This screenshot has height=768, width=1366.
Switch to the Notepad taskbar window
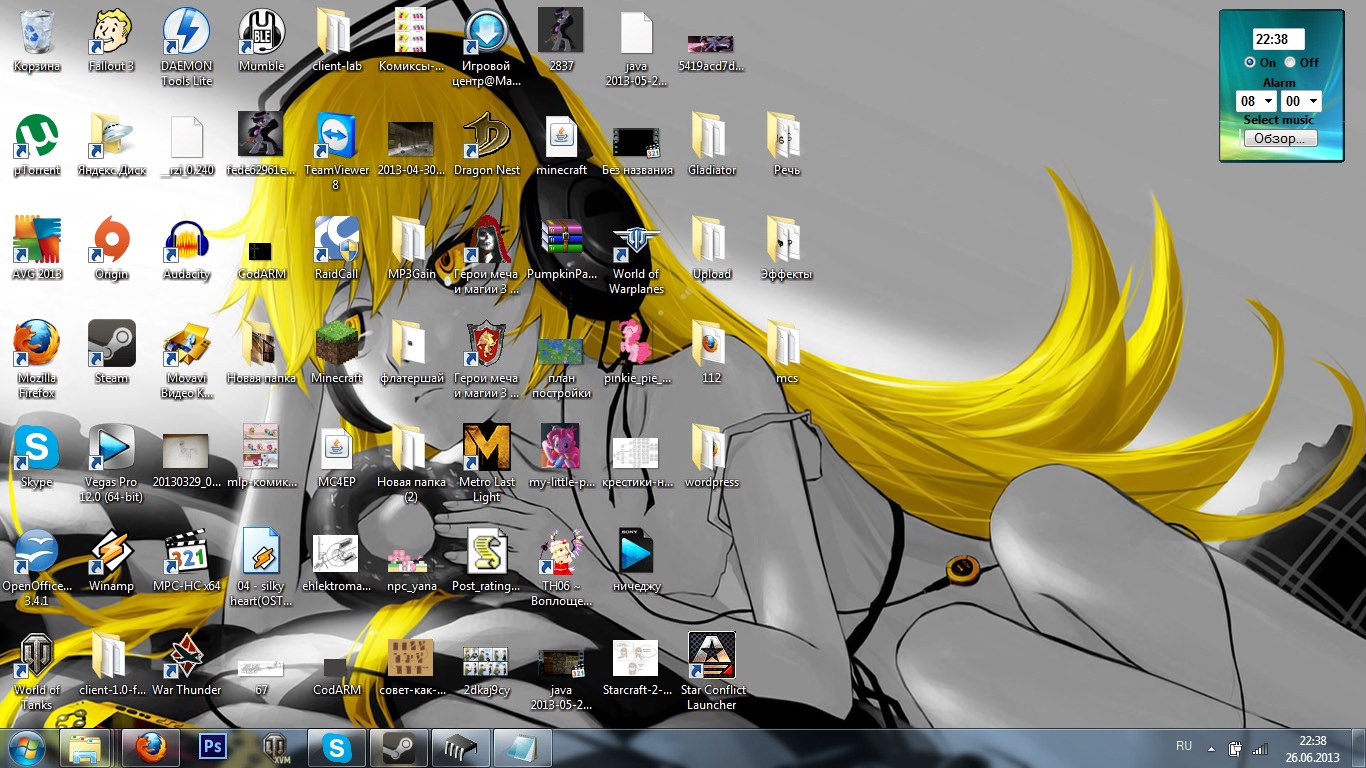[522, 747]
